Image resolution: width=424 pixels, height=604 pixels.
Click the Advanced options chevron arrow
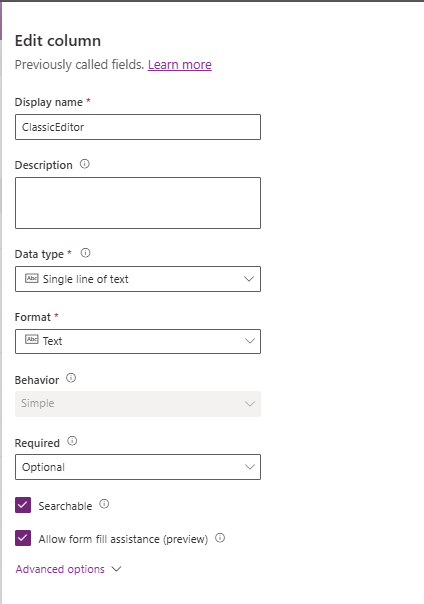[116, 569]
